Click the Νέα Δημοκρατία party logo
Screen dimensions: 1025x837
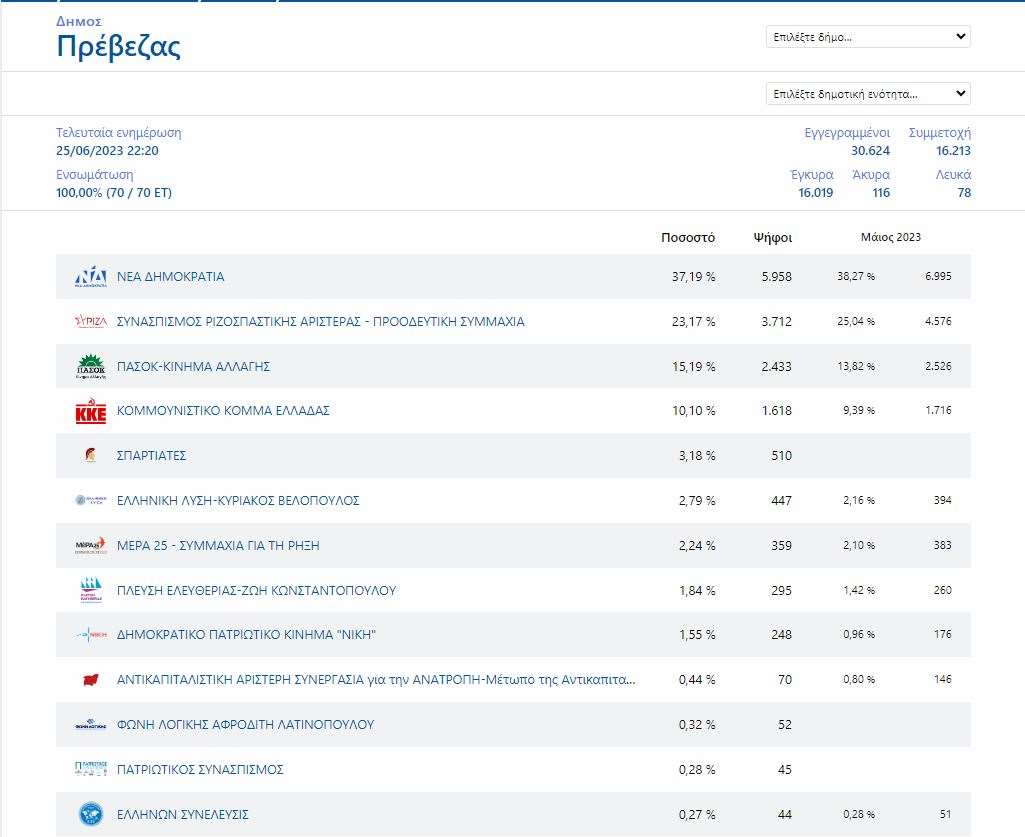tap(91, 277)
